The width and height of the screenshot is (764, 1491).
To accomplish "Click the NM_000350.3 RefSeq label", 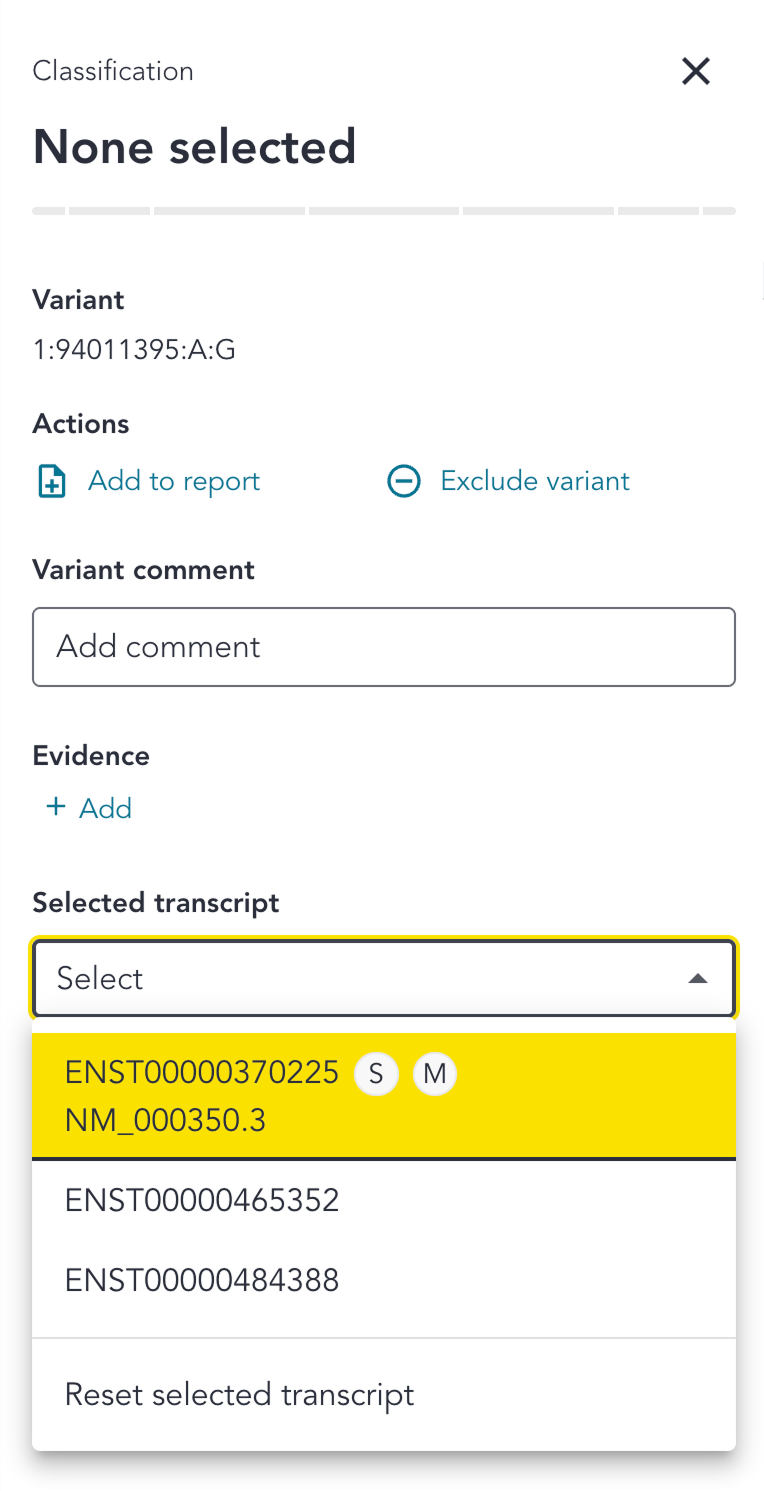I will coord(165,1121).
